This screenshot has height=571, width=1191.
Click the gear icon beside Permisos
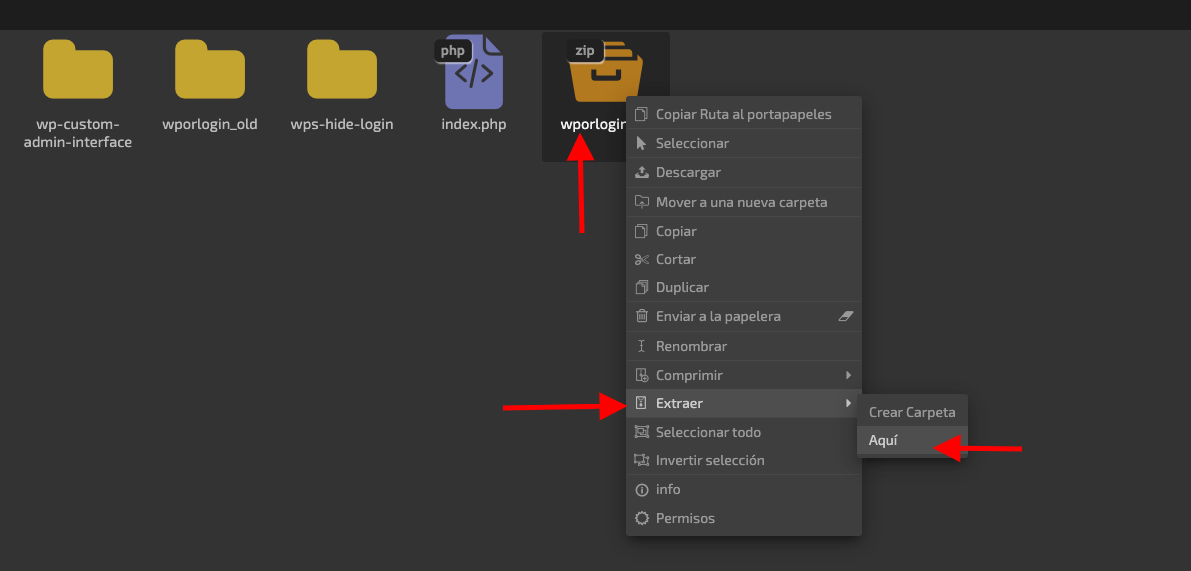[642, 519]
